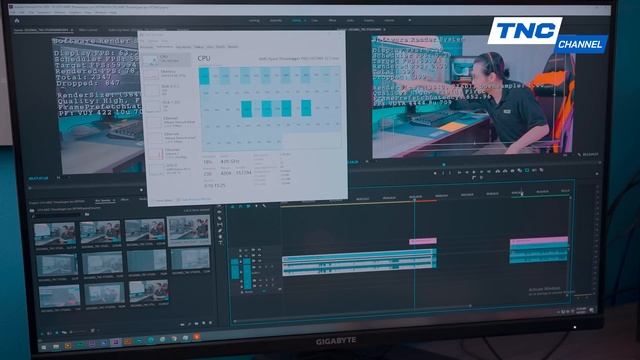
Task: Switch to the Color workspace
Action: click(315, 20)
